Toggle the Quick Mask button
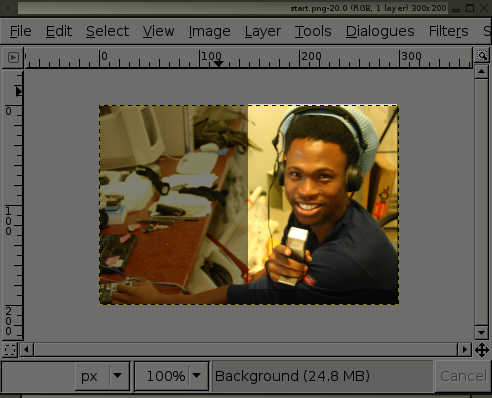This screenshot has width=492, height=398. pyautogui.click(x=10, y=350)
